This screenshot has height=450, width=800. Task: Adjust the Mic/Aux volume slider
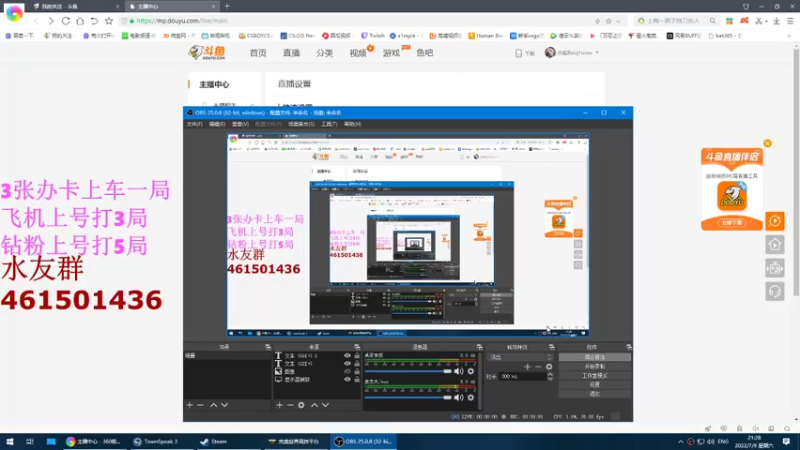[x=408, y=397]
